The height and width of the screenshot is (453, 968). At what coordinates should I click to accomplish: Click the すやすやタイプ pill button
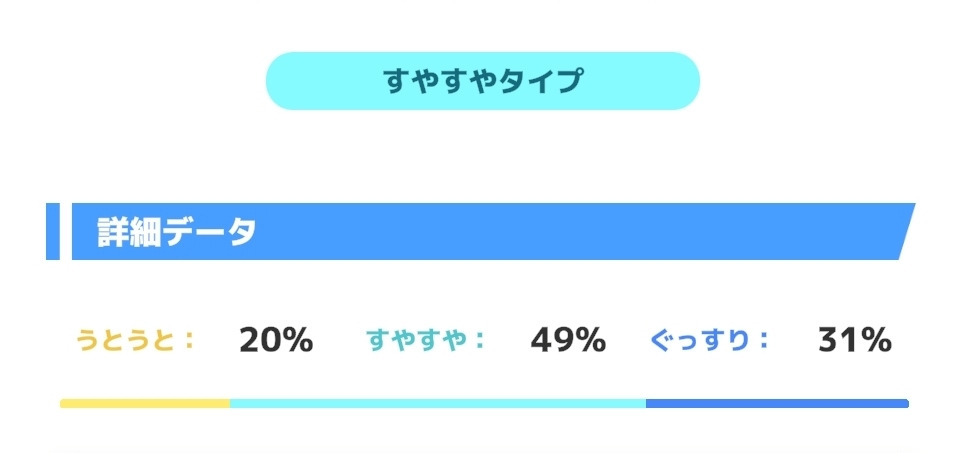point(482,81)
